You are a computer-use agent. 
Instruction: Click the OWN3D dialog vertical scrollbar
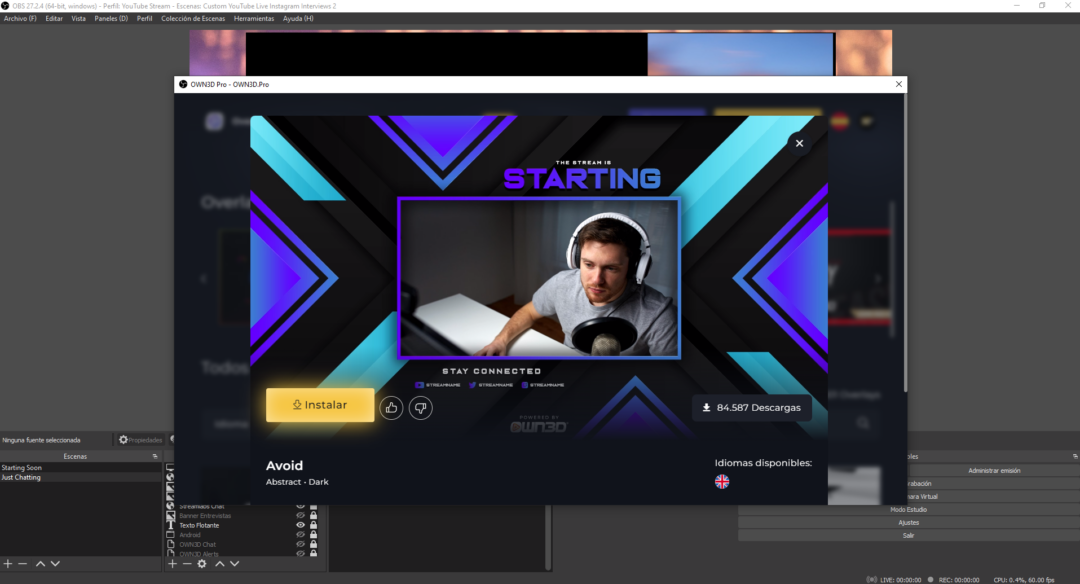coord(905,250)
